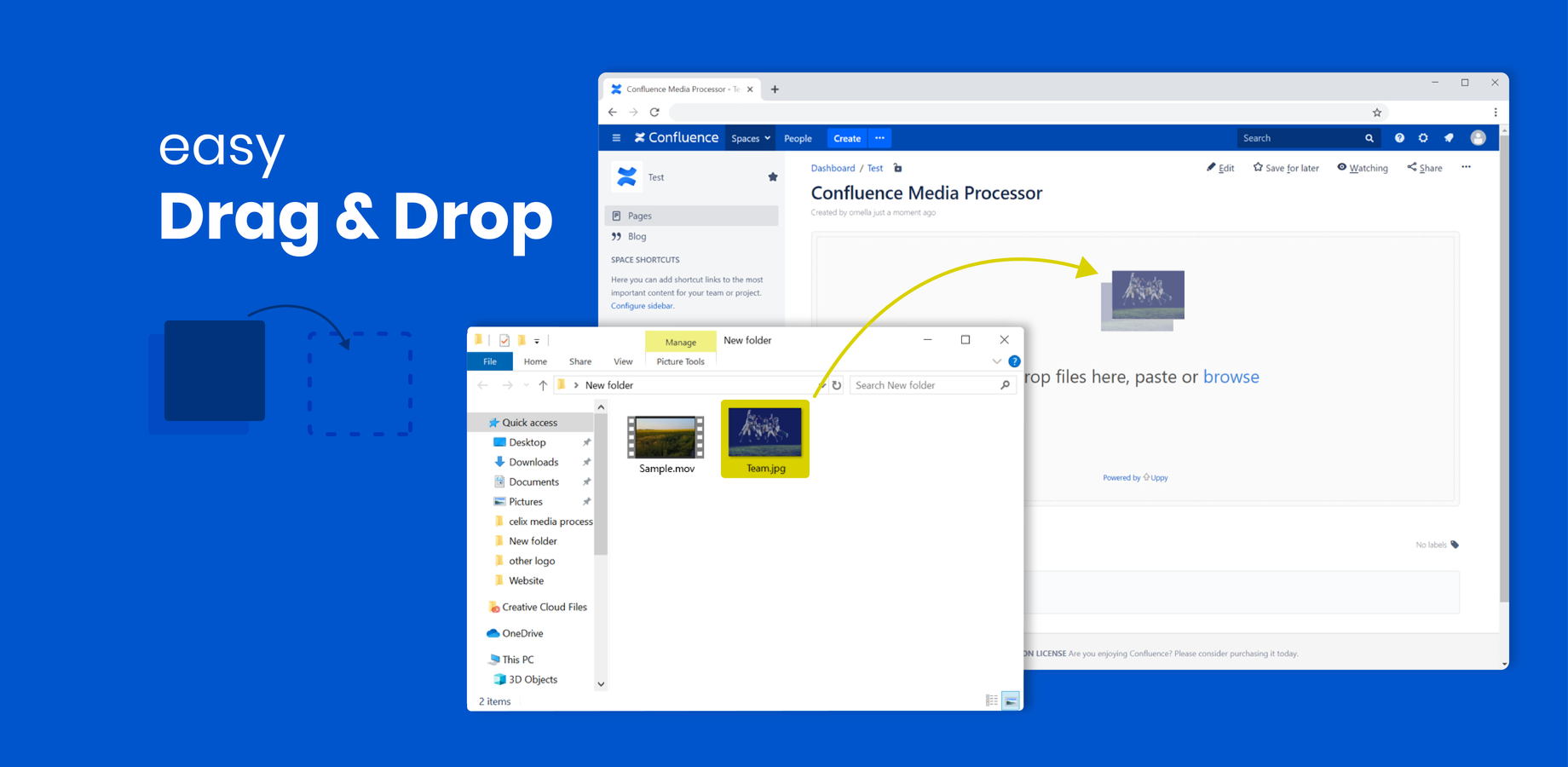Close the Confluence Media Processor tab
Image resolution: width=1568 pixels, height=767 pixels.
pos(750,89)
